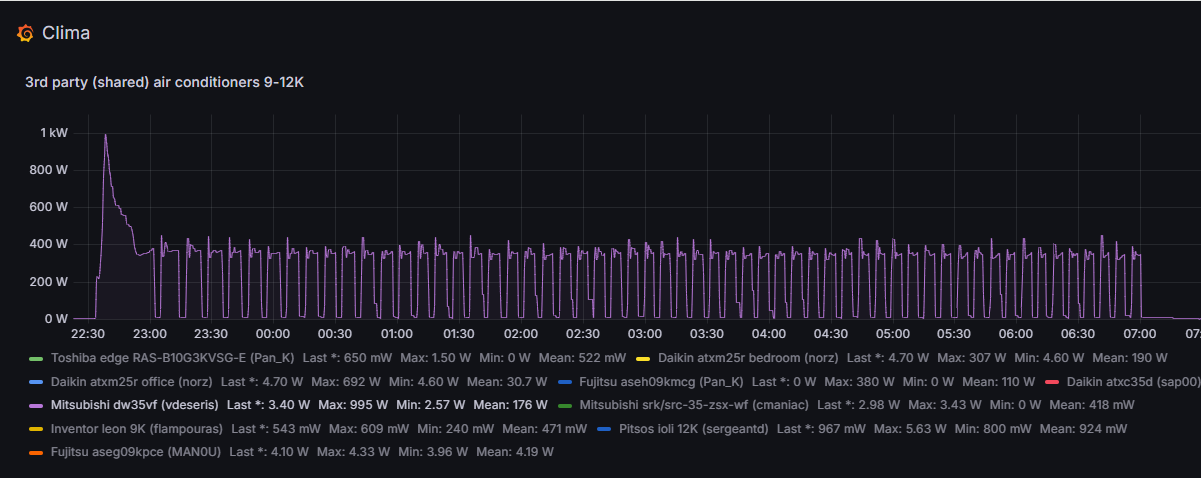The height and width of the screenshot is (478, 1201).
Task: Open the air conditioners 9-12K panel title menu
Action: (x=164, y=82)
